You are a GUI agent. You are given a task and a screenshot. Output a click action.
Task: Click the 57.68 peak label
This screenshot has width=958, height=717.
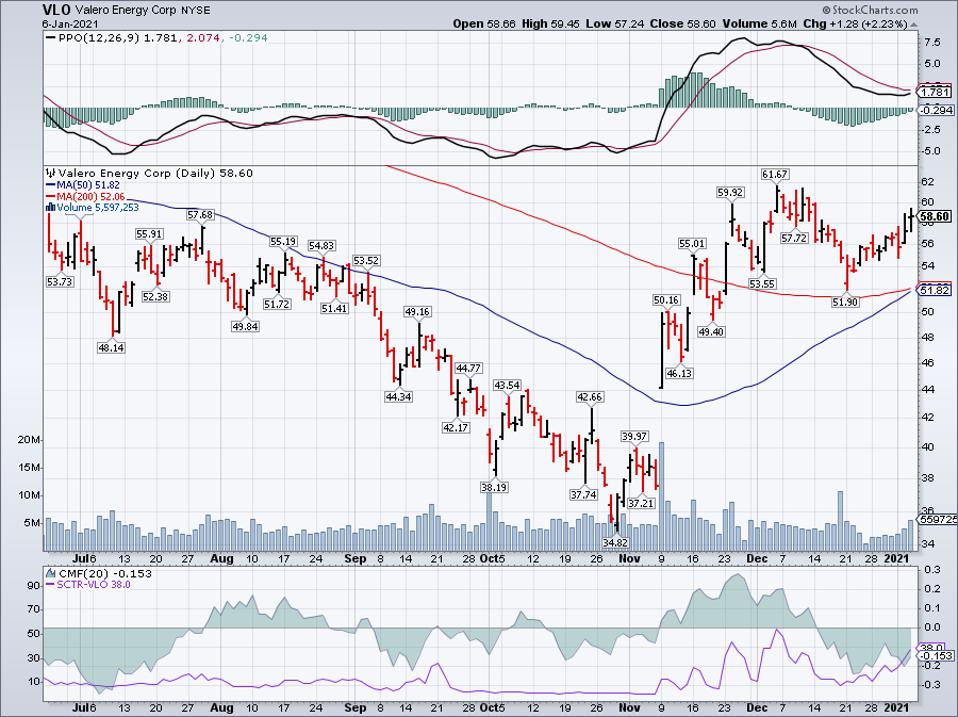click(201, 215)
